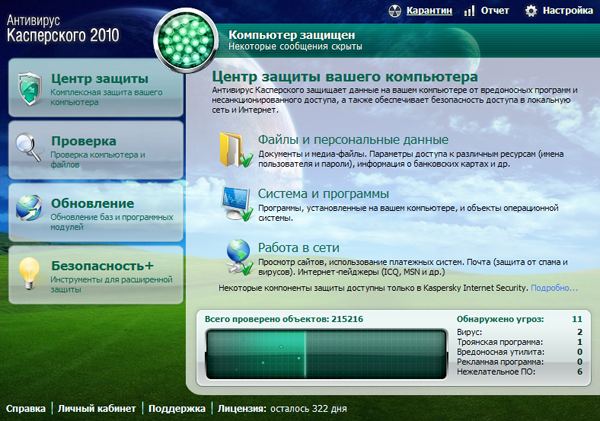Switch to the Безопасность+ tab
Viewport: 600px width, 421px height.
[96, 275]
